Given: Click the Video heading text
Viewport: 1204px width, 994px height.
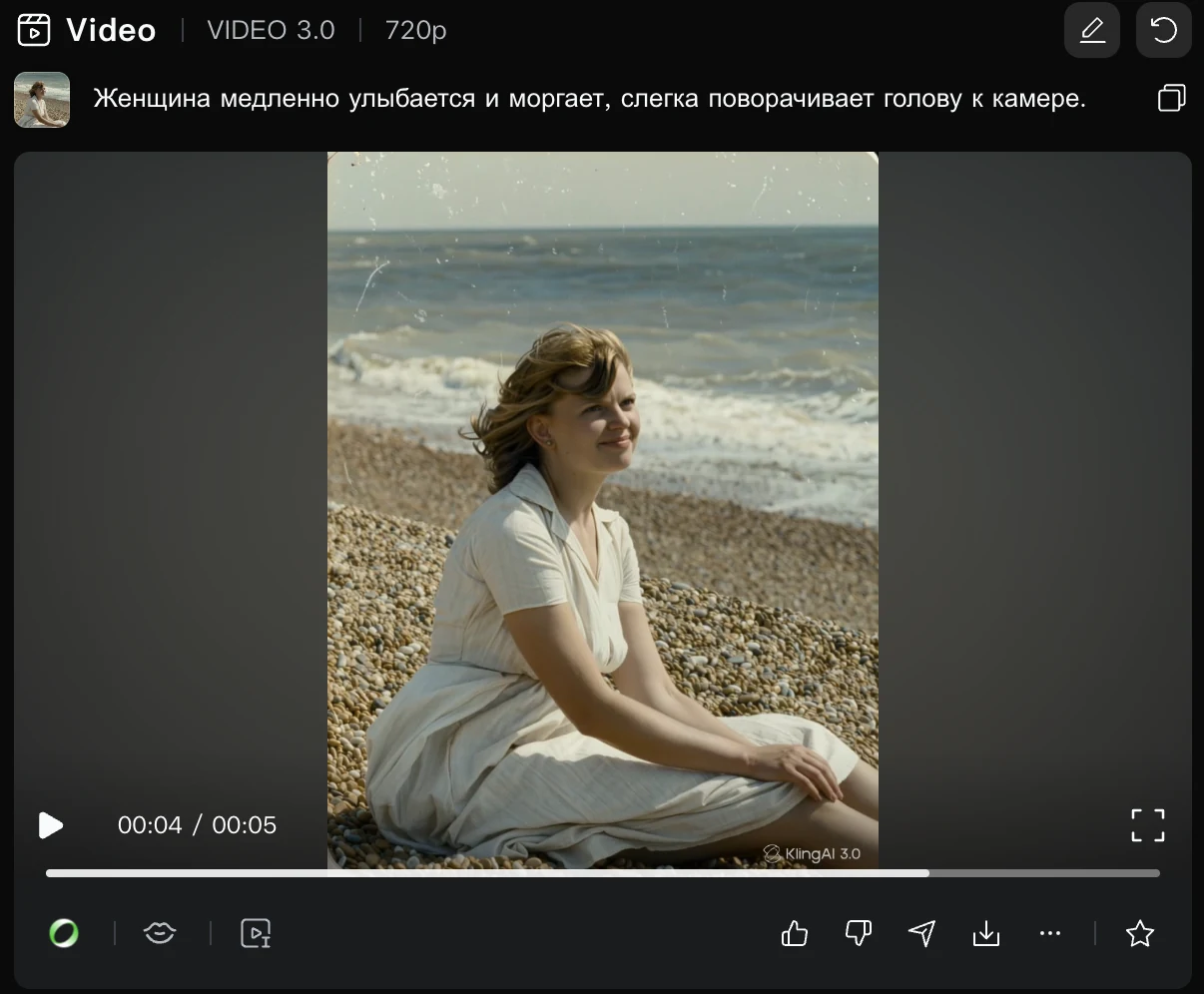Looking at the screenshot, I should tap(111, 31).
